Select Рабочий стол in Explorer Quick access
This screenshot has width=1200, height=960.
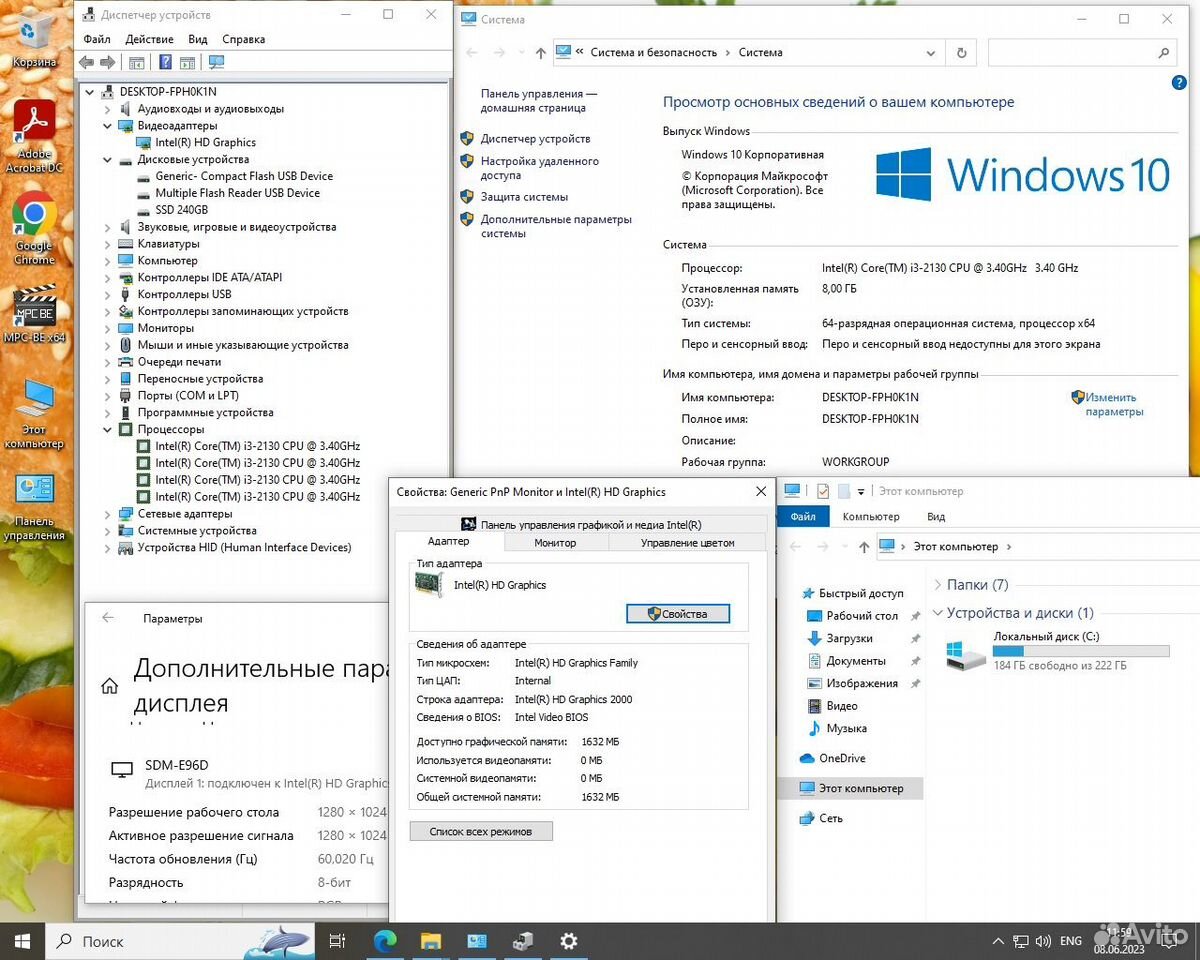pyautogui.click(x=862, y=616)
